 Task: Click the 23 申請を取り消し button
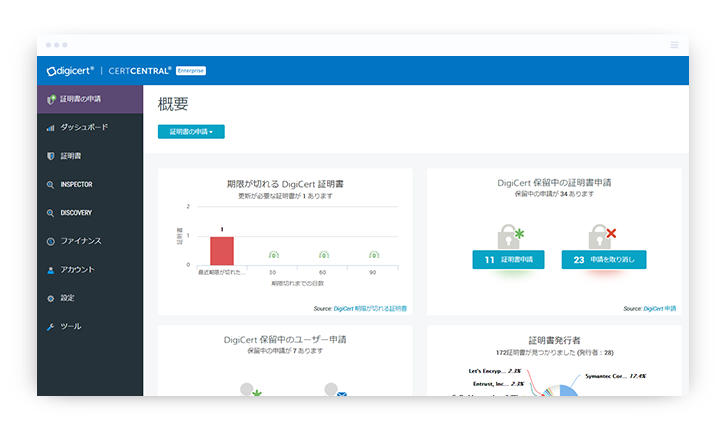coord(603,260)
